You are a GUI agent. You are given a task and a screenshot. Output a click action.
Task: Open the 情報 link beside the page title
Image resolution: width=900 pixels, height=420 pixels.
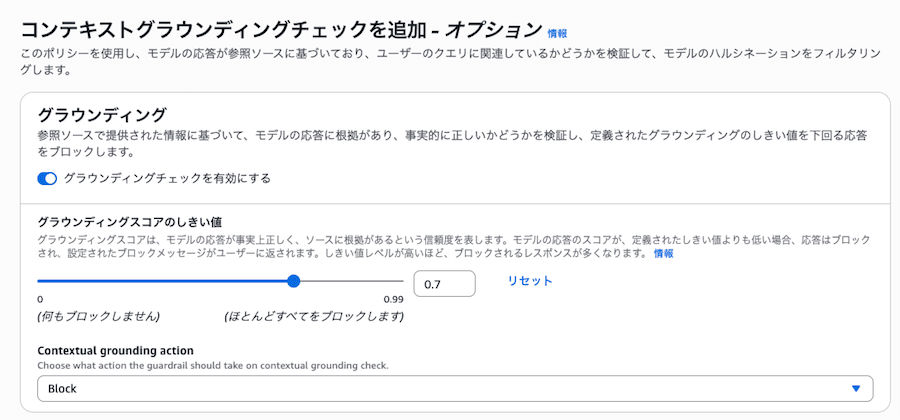click(x=557, y=33)
